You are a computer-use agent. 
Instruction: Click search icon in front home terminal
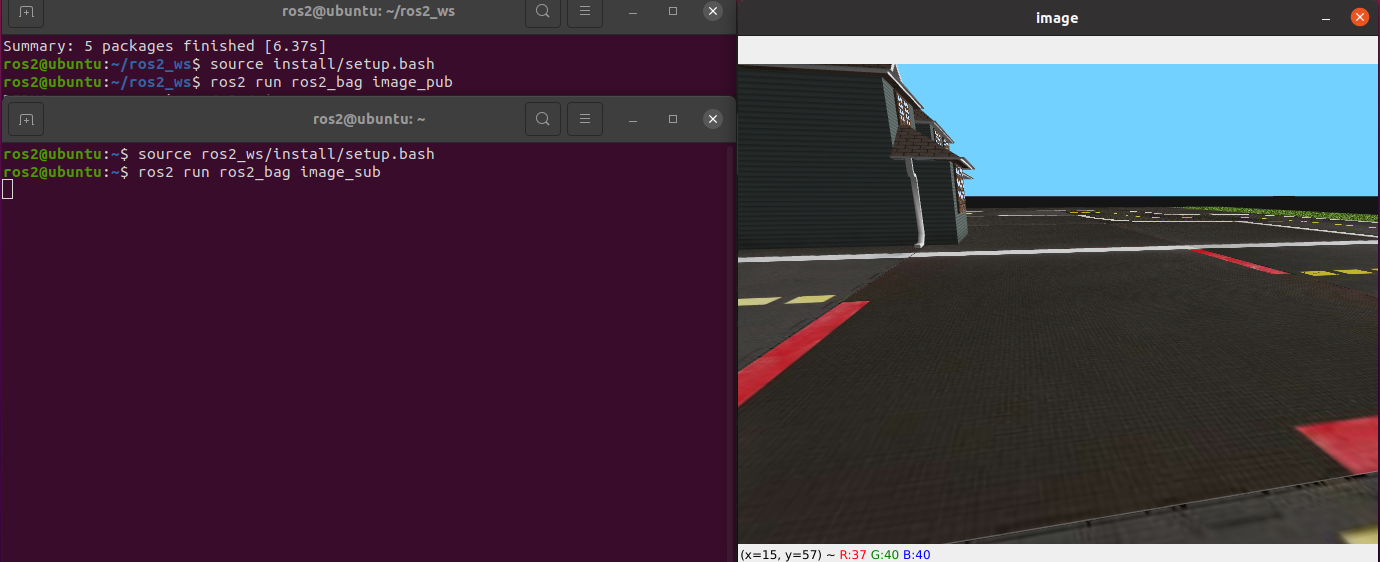point(542,119)
